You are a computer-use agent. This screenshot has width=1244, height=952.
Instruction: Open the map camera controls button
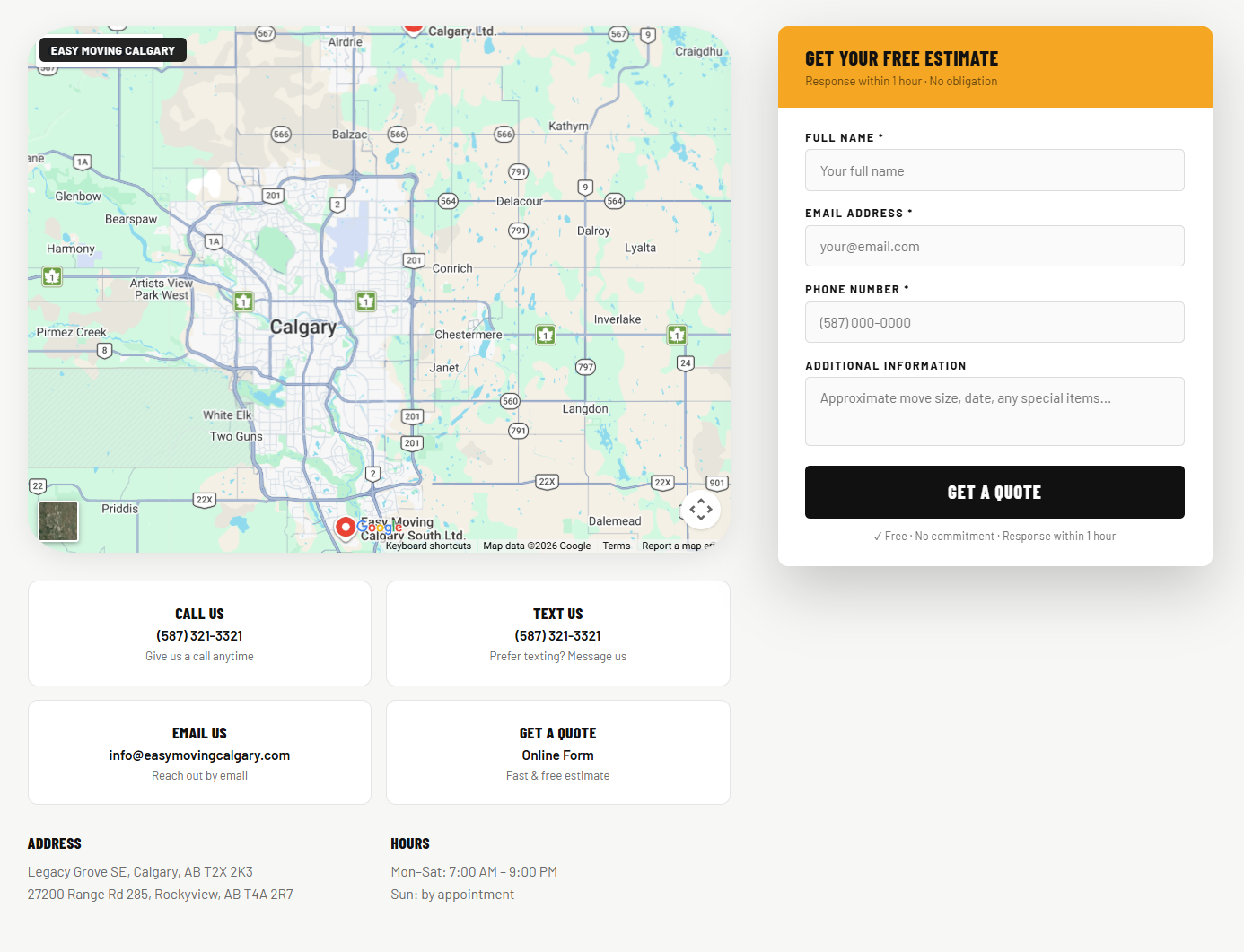pyautogui.click(x=701, y=510)
